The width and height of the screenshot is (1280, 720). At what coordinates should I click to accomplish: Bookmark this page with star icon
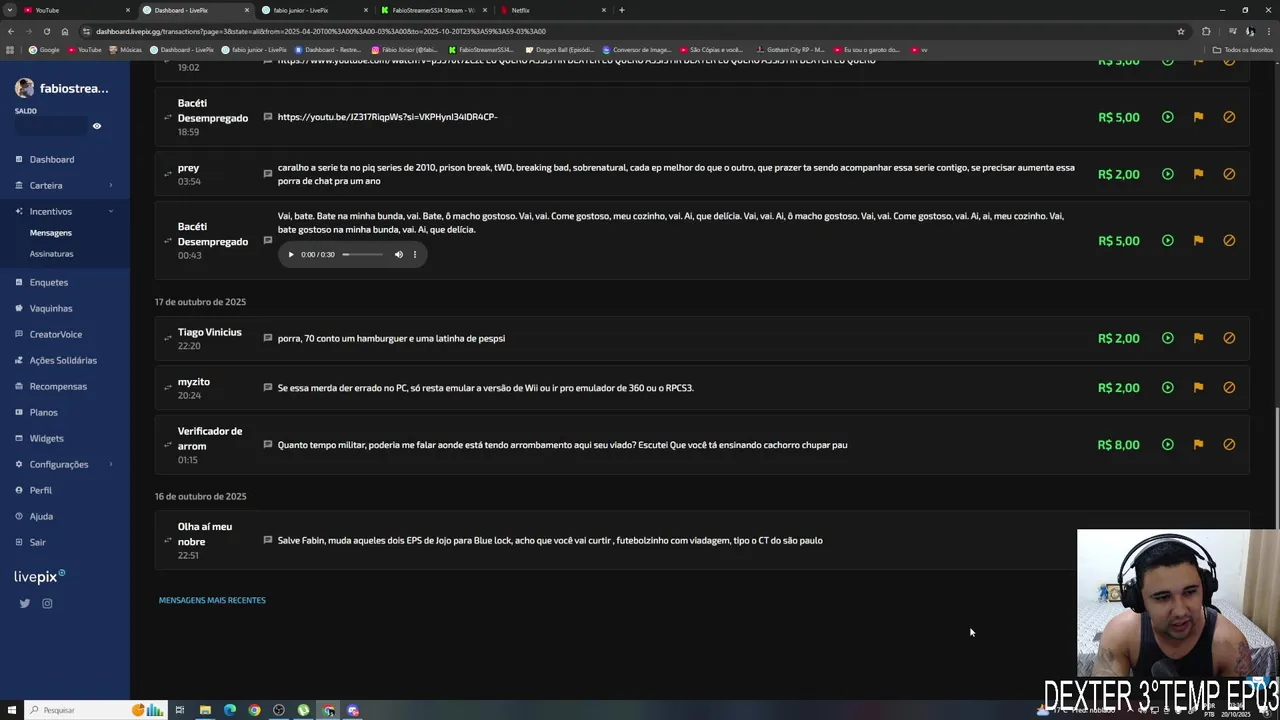point(1180,31)
